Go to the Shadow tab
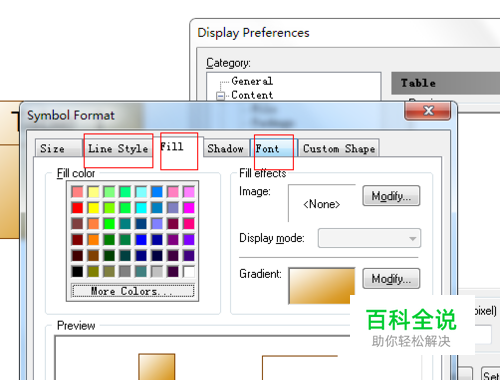 pyautogui.click(x=226, y=148)
